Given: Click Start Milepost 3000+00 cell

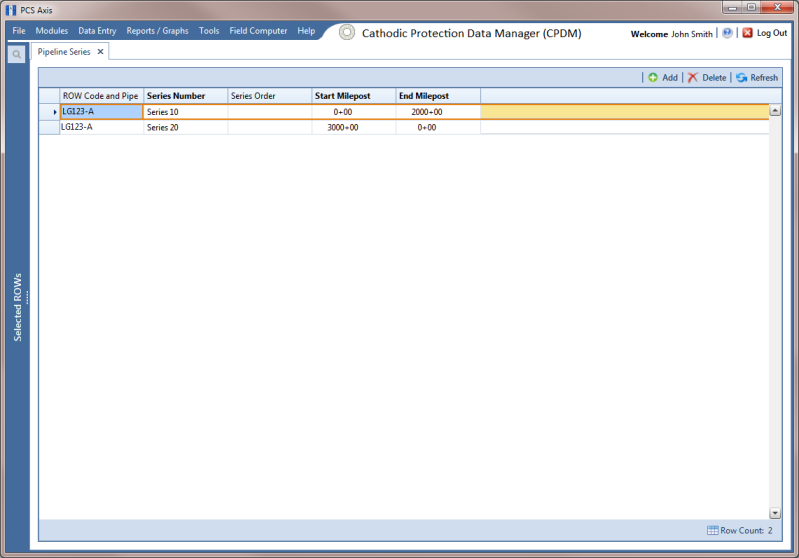Looking at the screenshot, I should point(354,127).
